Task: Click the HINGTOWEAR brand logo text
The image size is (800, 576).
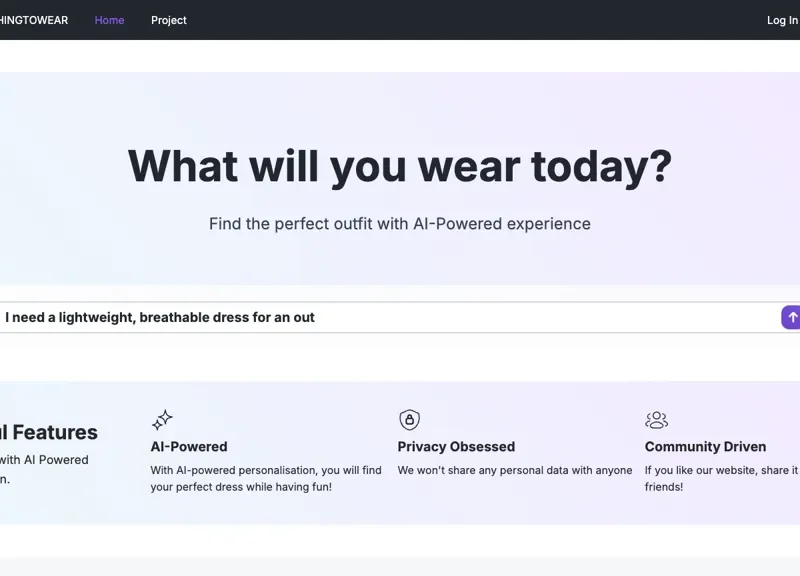Action: tap(34, 20)
